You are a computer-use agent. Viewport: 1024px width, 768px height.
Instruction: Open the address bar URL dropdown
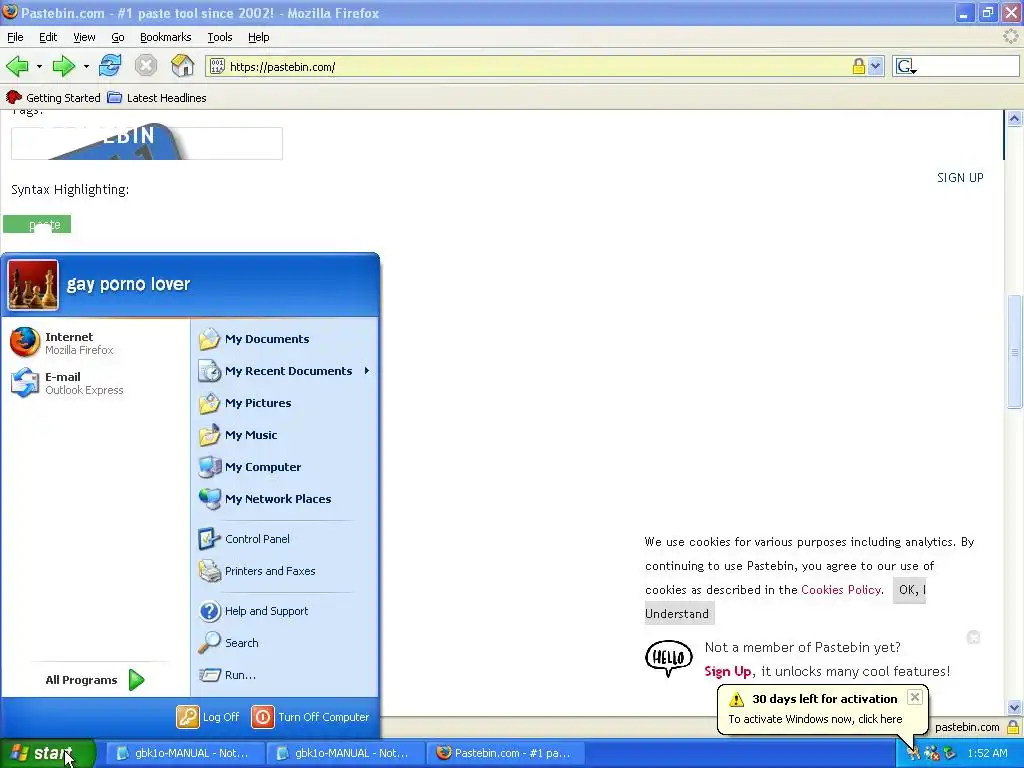pyautogui.click(x=876, y=66)
